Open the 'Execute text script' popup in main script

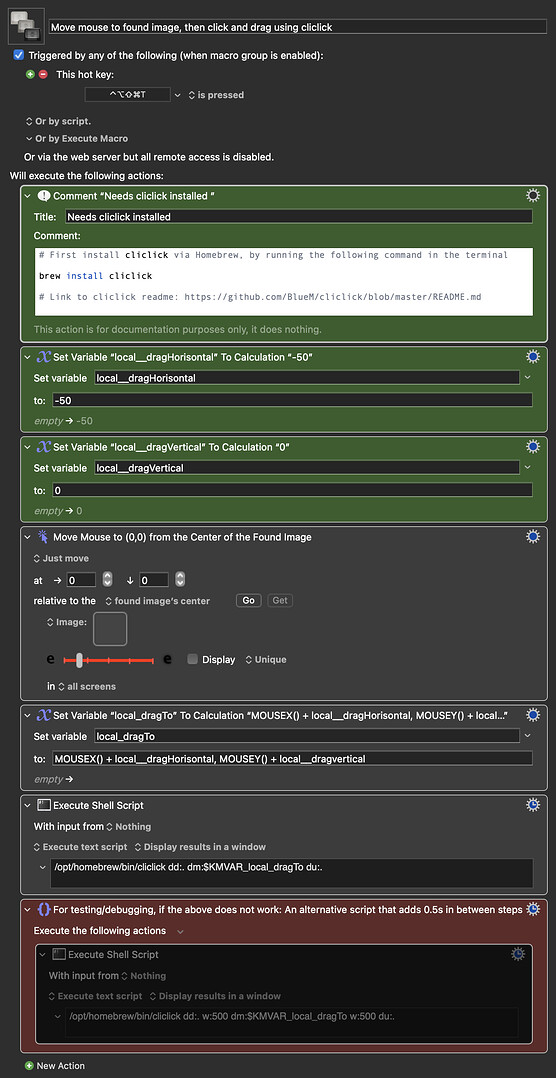tap(80, 847)
